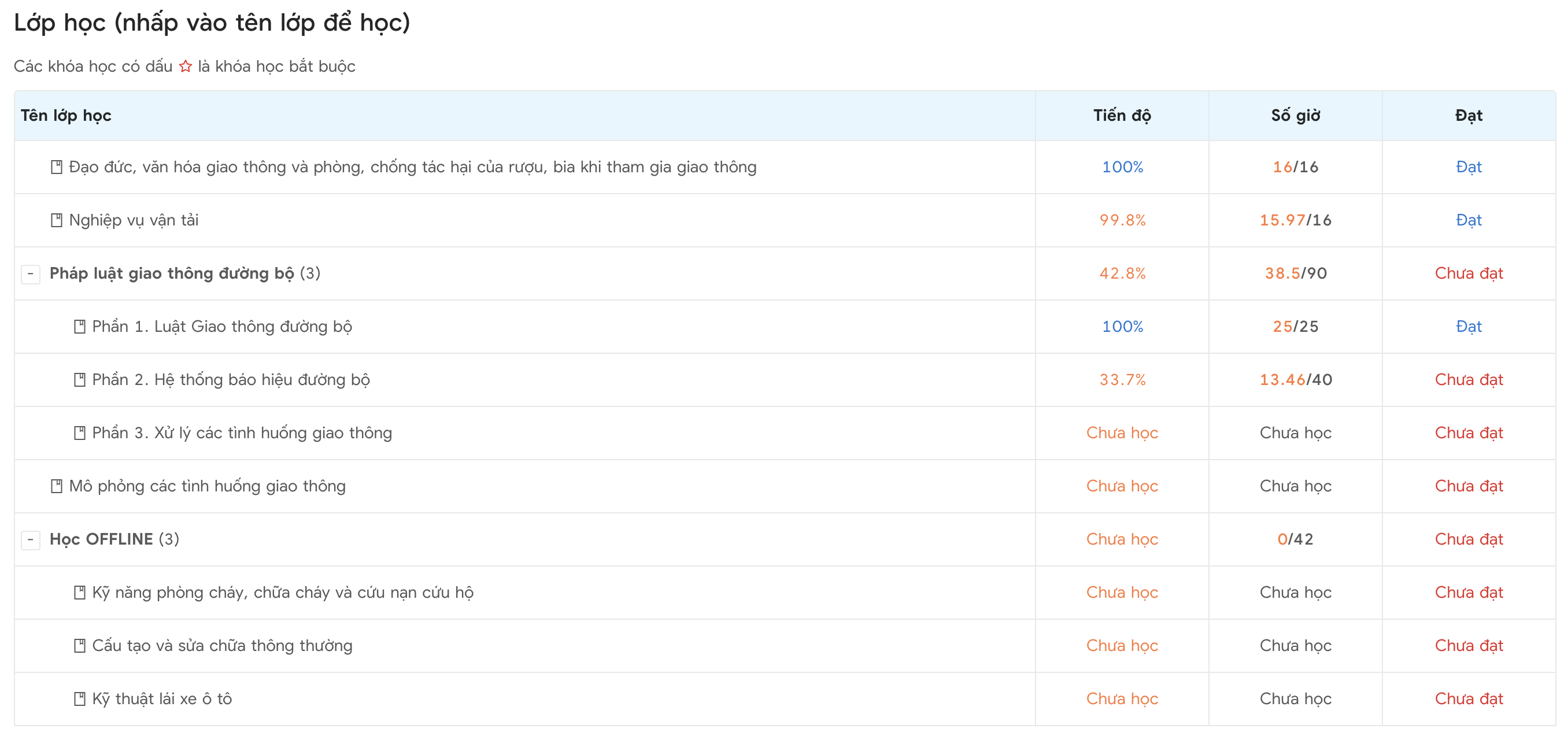The width and height of the screenshot is (1568, 740).
Task: Open class Nghiệp vụ vận tải
Action: (x=134, y=220)
